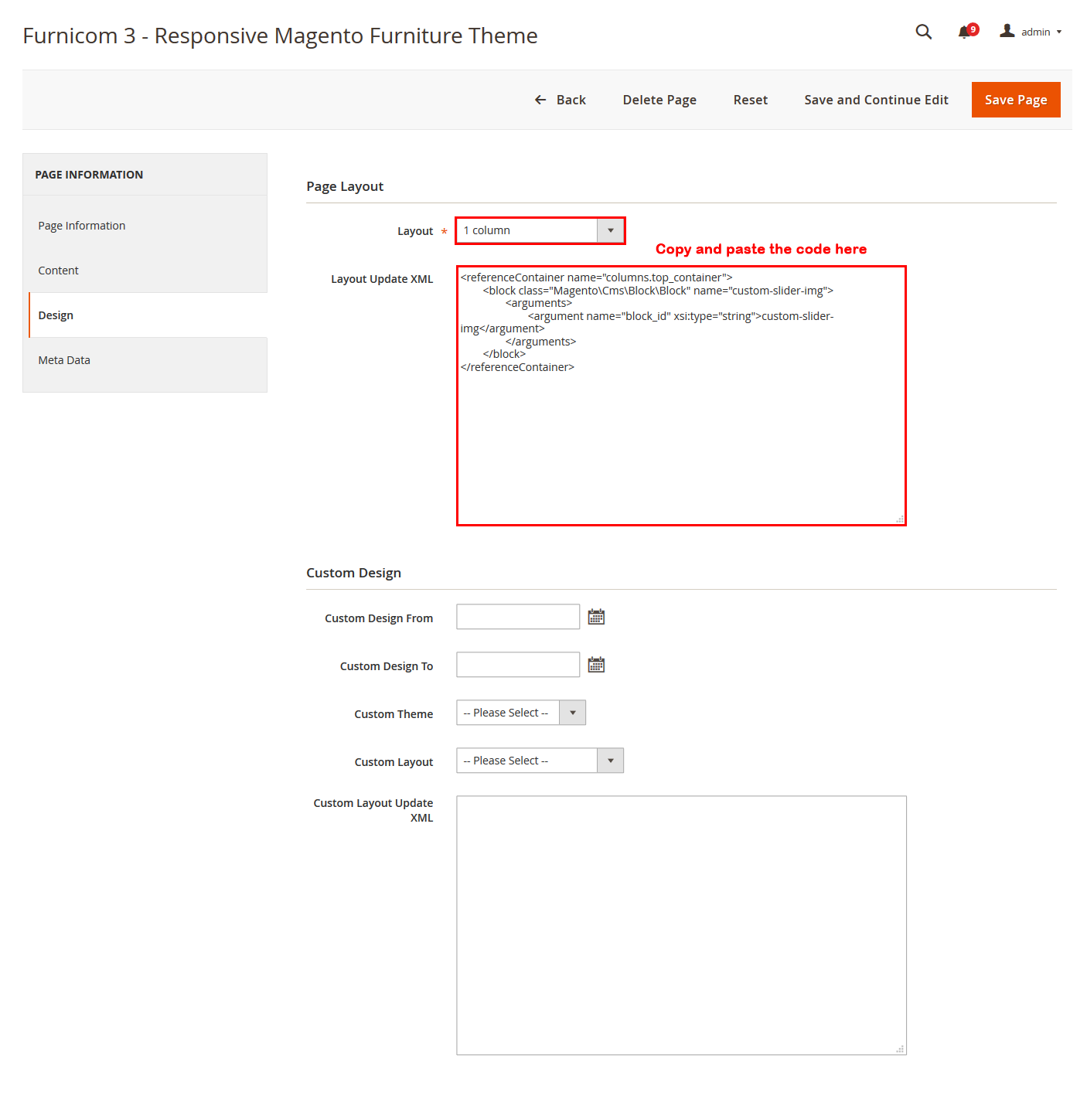The width and height of the screenshot is (1087, 1120).
Task: Switch to the Page Information tab
Action: (x=82, y=226)
